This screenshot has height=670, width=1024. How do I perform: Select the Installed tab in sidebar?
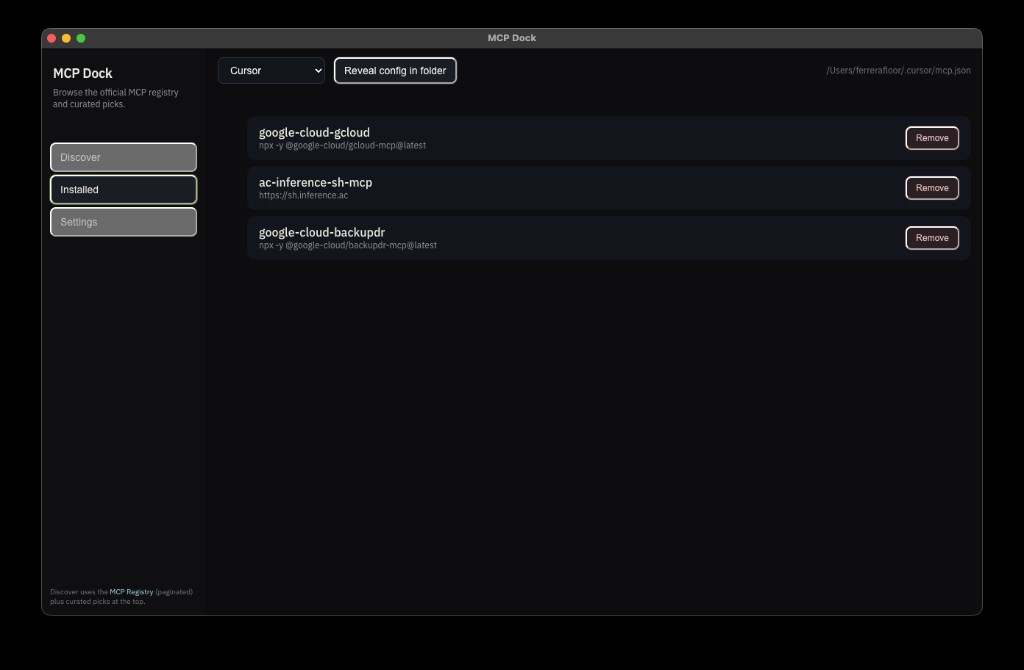tap(123, 189)
